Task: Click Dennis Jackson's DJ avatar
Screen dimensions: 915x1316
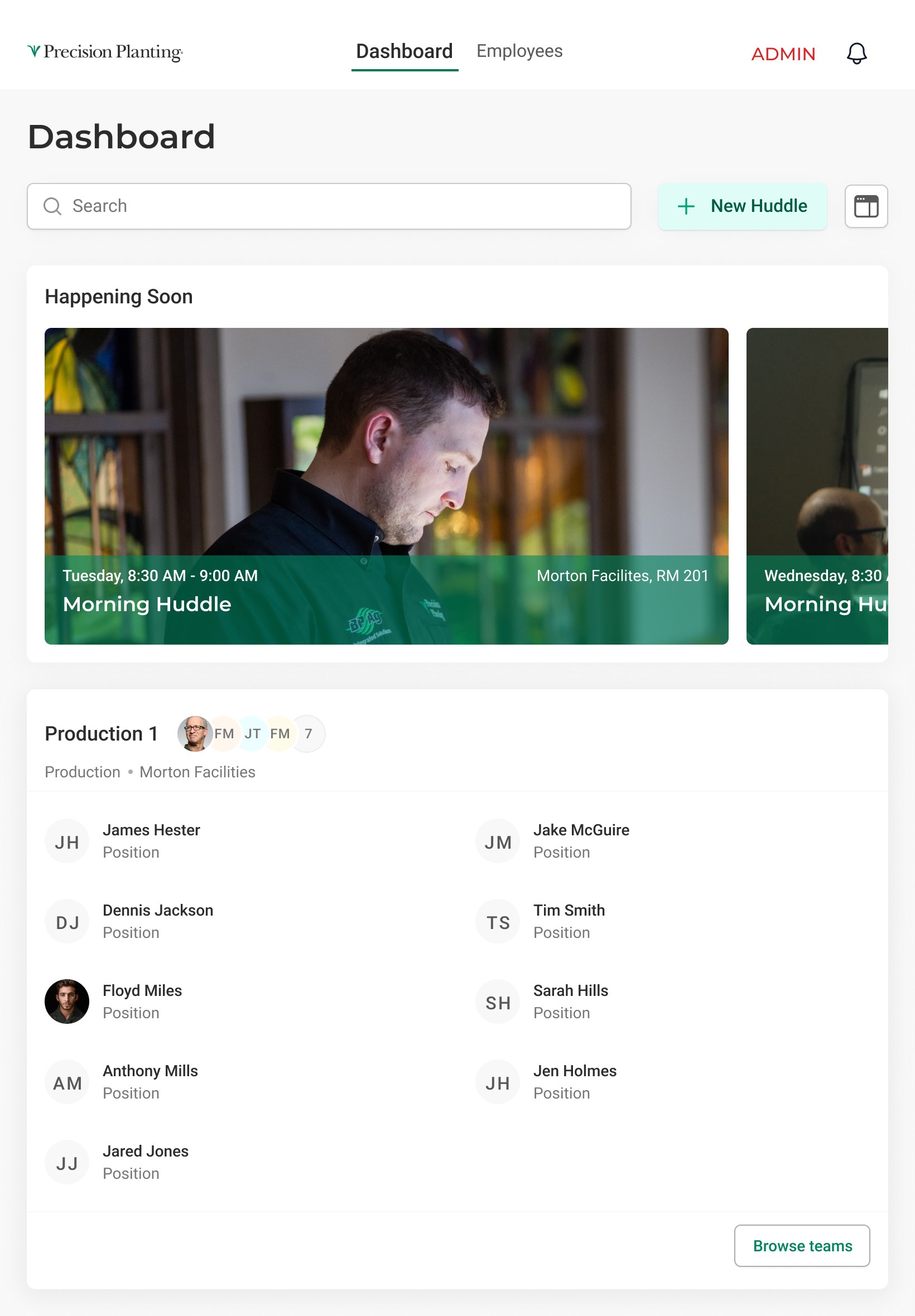Action: (x=67, y=921)
